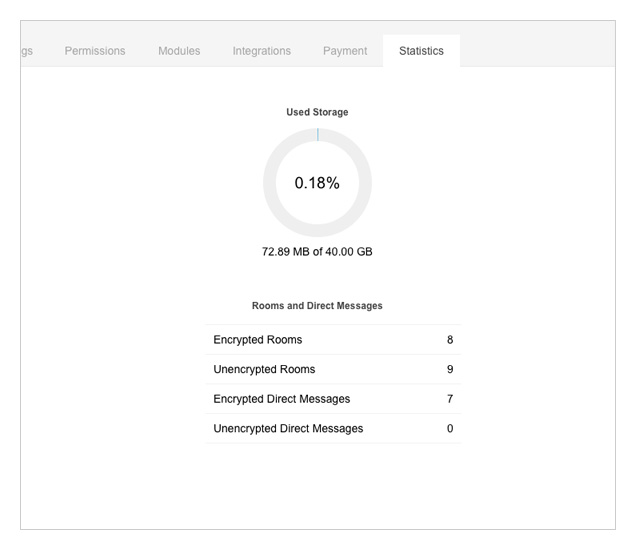Click the Encrypted Rooms count of 8
This screenshot has width=636, height=550.
pos(450,339)
